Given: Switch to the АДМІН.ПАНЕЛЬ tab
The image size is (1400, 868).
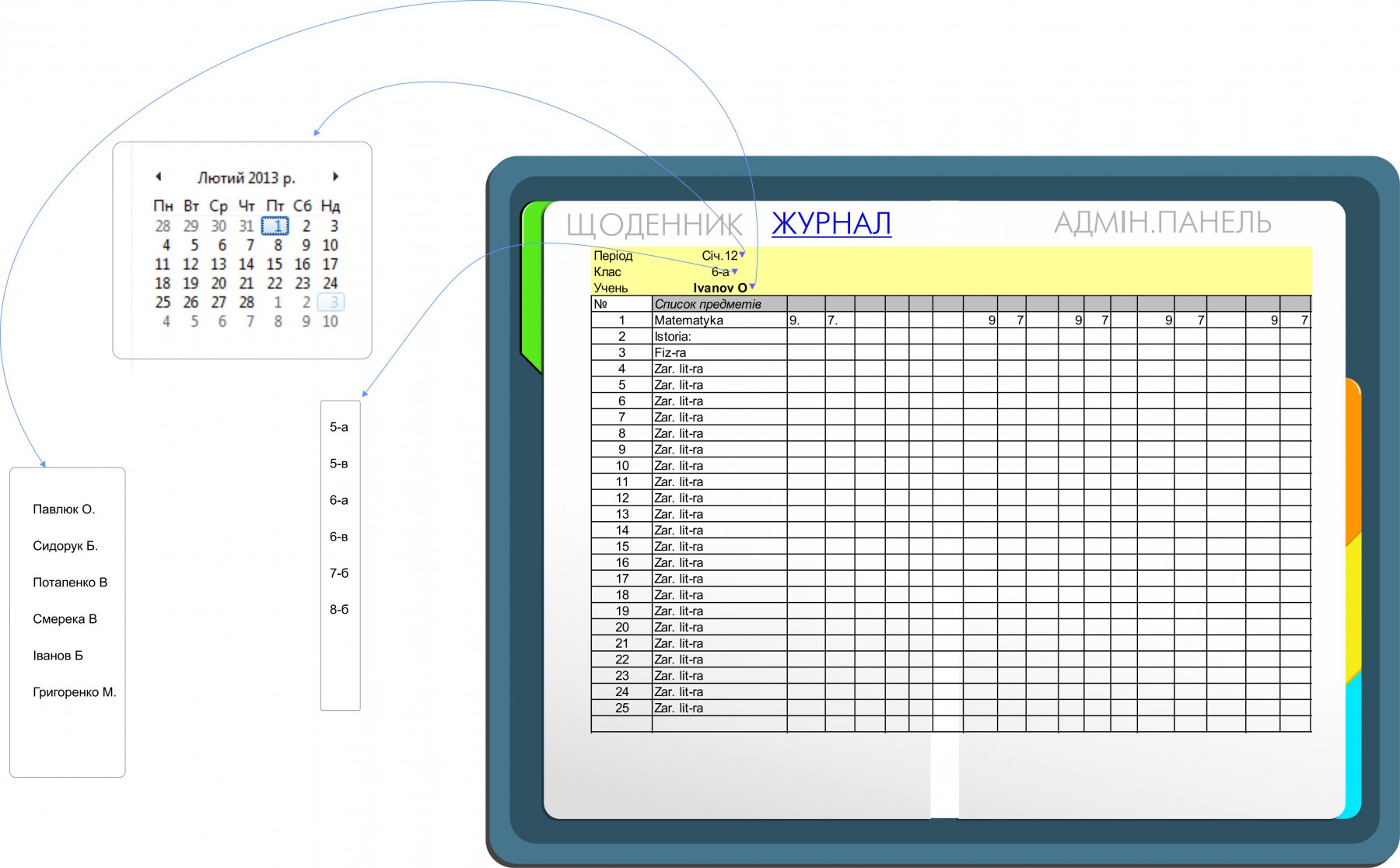Looking at the screenshot, I should [1162, 223].
